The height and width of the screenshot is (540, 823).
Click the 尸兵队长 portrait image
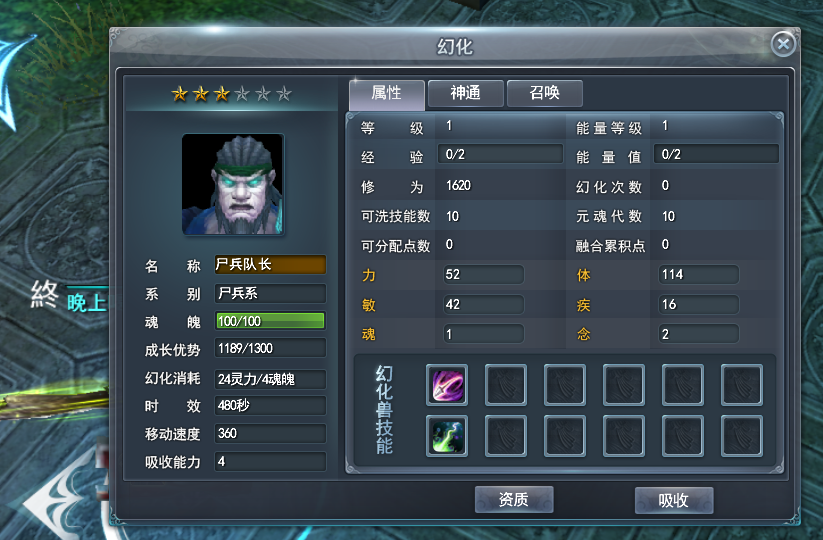coord(233,184)
